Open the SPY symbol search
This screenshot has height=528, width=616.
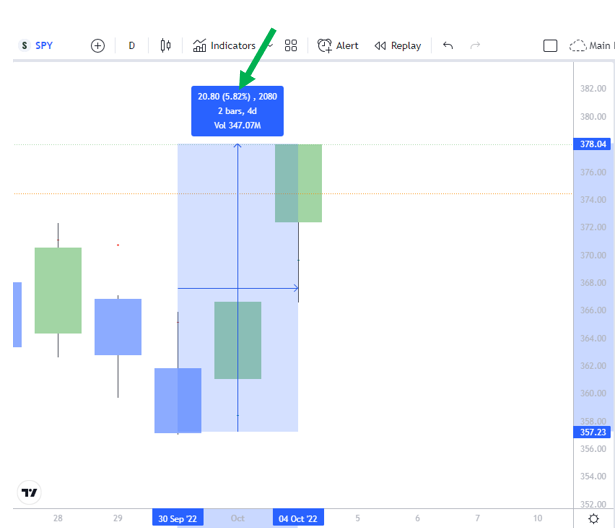[36, 46]
